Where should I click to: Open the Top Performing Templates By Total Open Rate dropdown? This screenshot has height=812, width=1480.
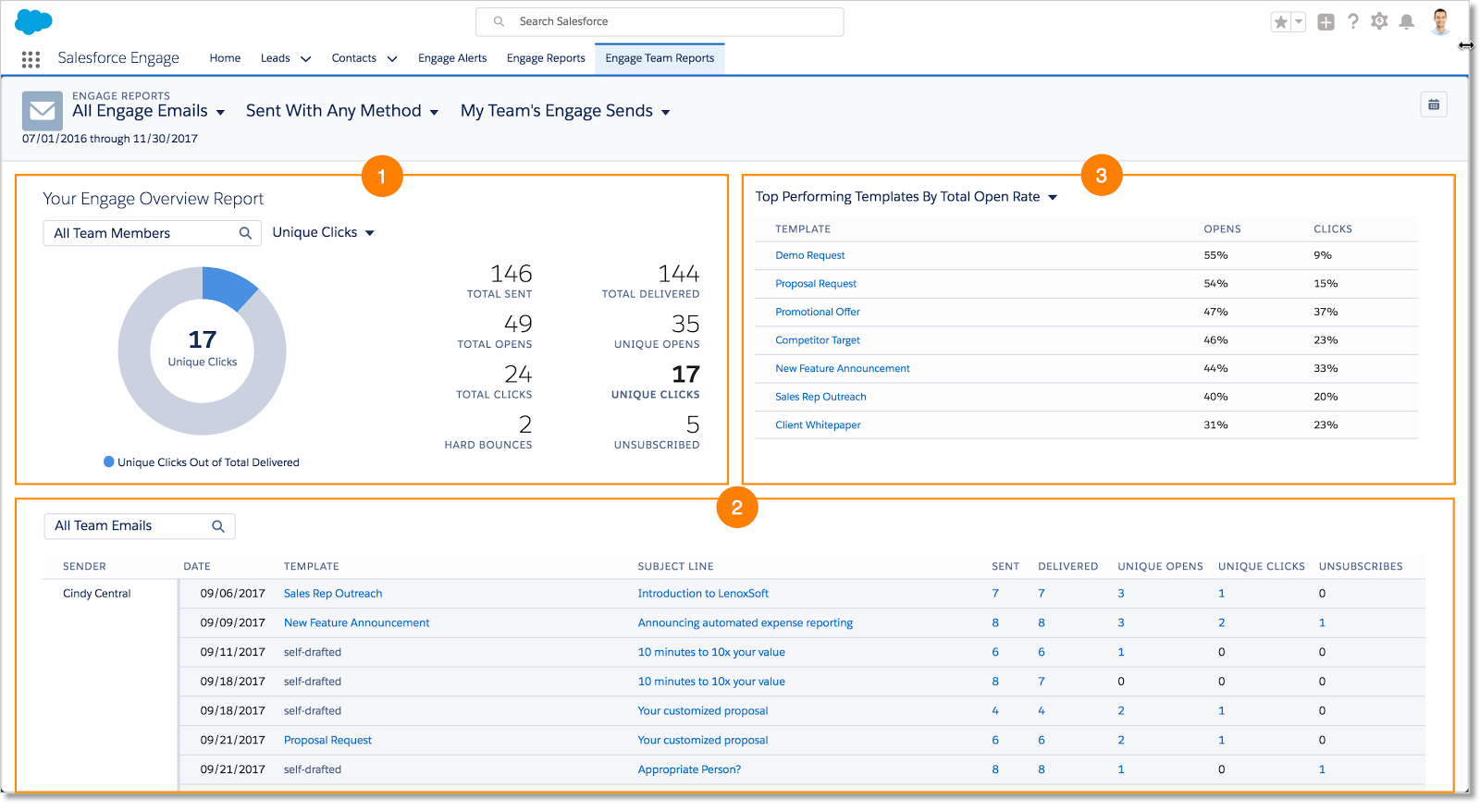pos(906,197)
